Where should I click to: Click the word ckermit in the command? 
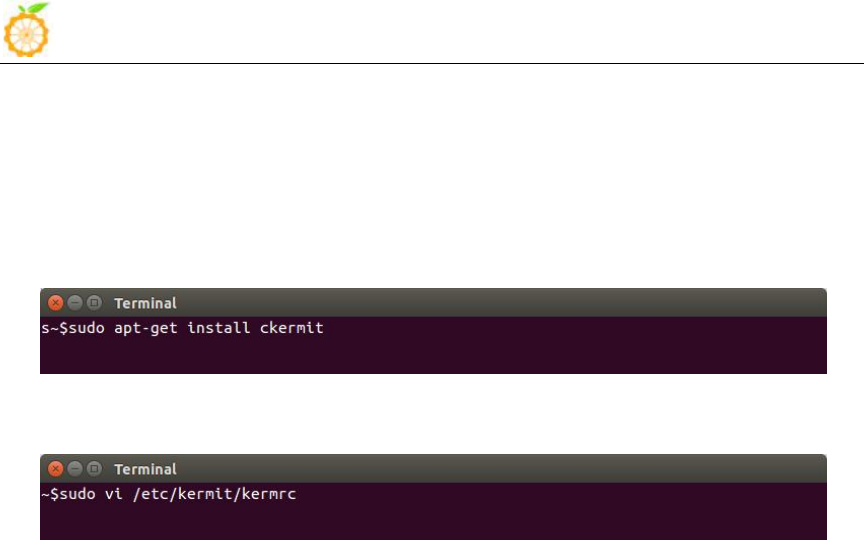pyautogui.click(x=291, y=328)
